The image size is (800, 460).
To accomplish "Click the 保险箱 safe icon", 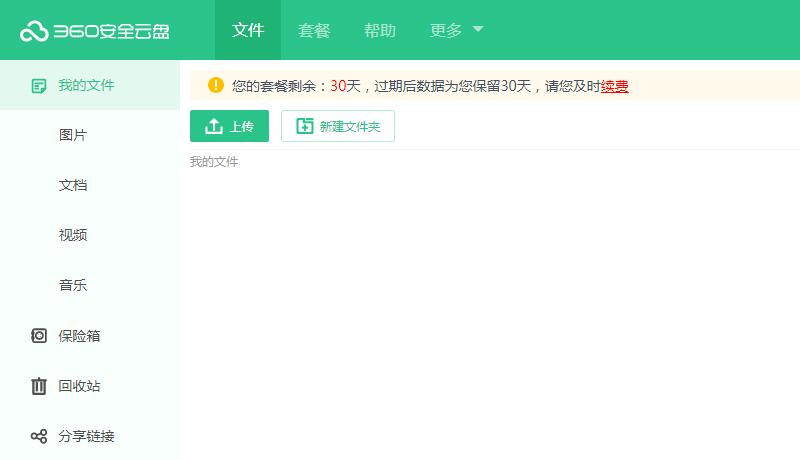I will 39,336.
